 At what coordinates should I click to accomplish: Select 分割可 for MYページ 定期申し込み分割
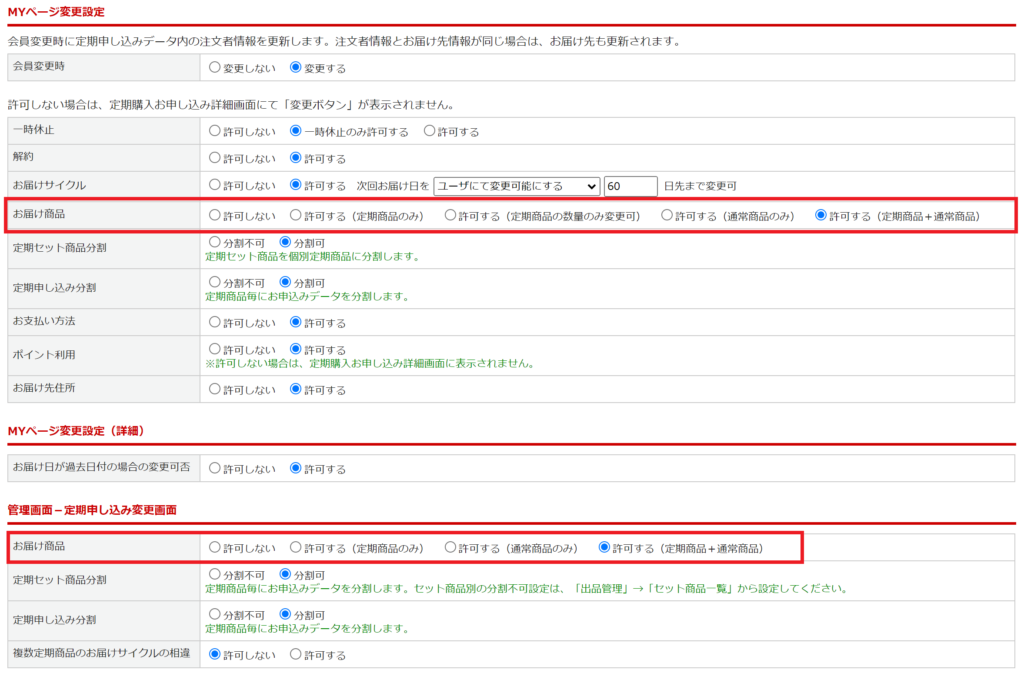click(x=285, y=282)
